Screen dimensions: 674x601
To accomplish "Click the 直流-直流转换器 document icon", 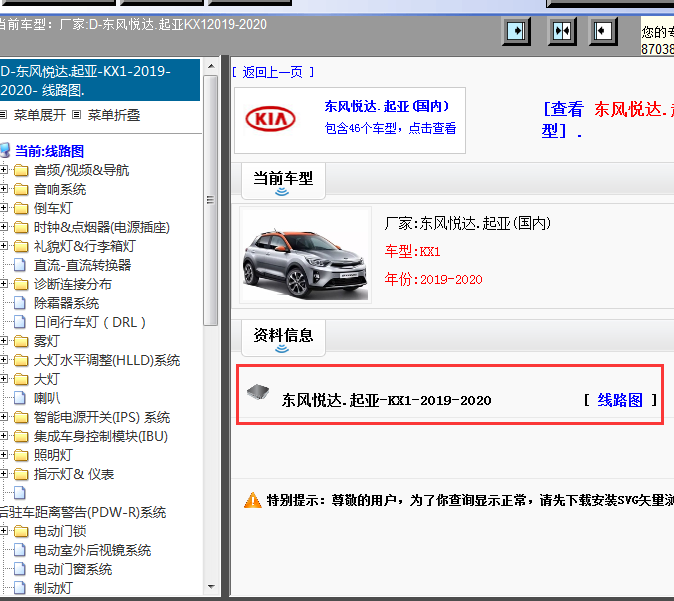I will point(19,265).
